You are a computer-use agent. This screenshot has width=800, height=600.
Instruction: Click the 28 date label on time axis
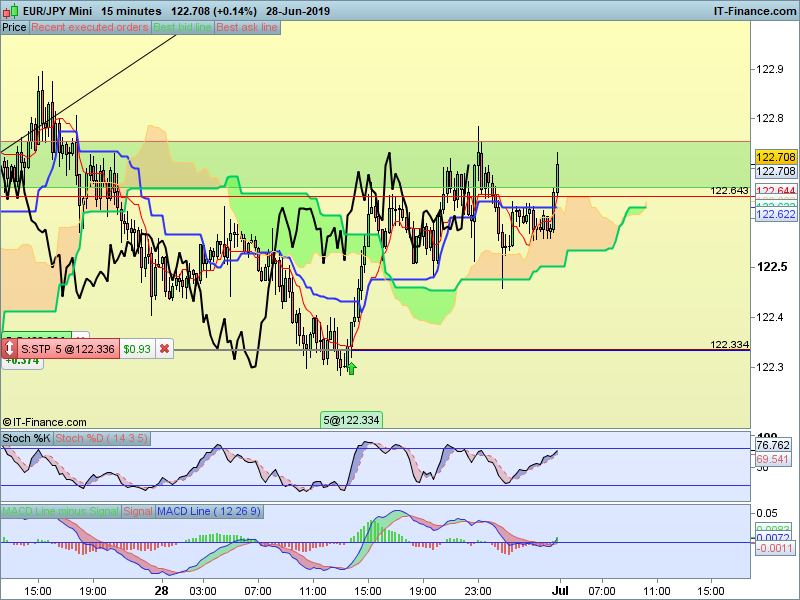click(161, 591)
